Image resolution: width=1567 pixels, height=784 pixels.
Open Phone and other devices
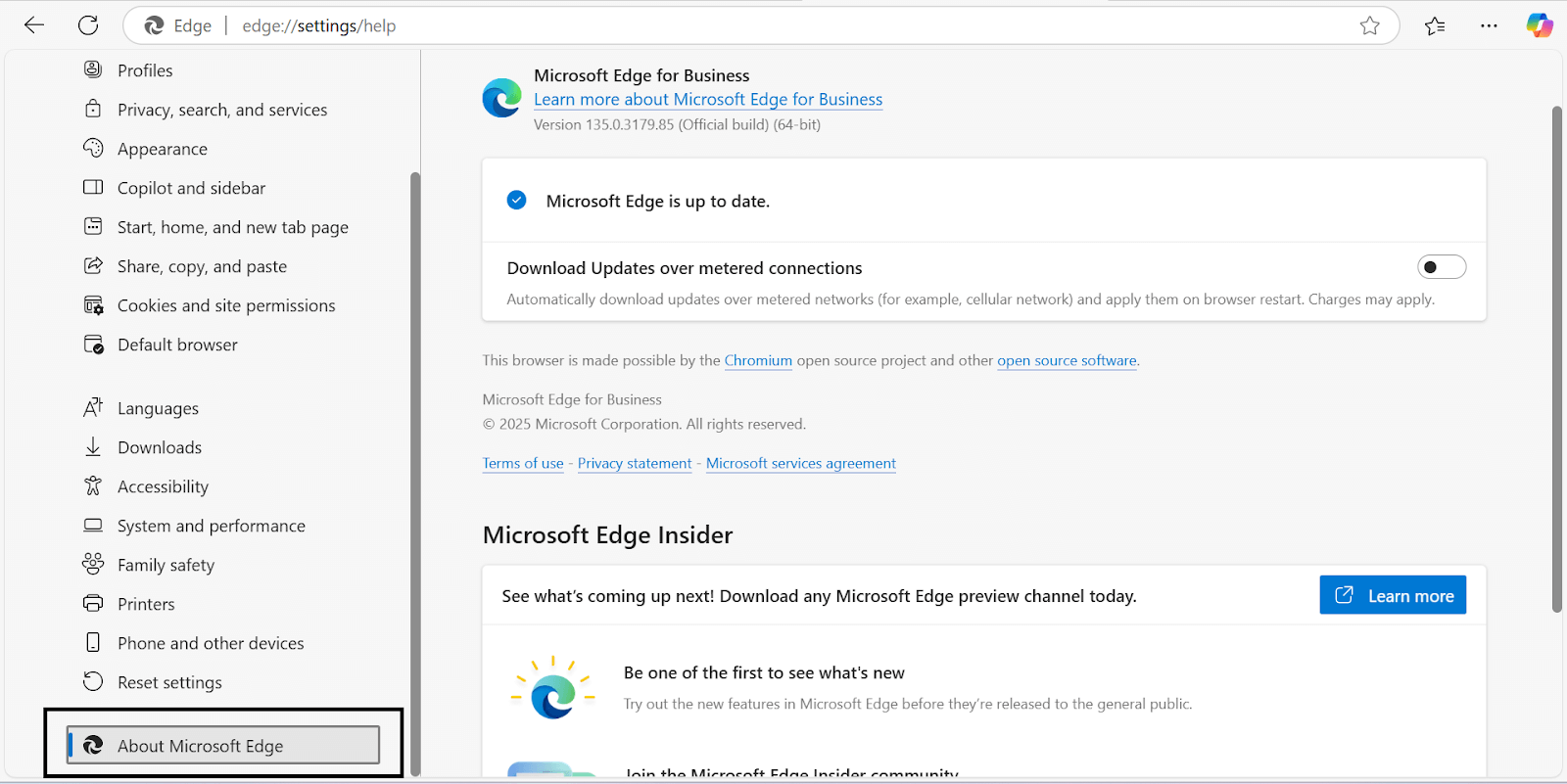tap(211, 643)
